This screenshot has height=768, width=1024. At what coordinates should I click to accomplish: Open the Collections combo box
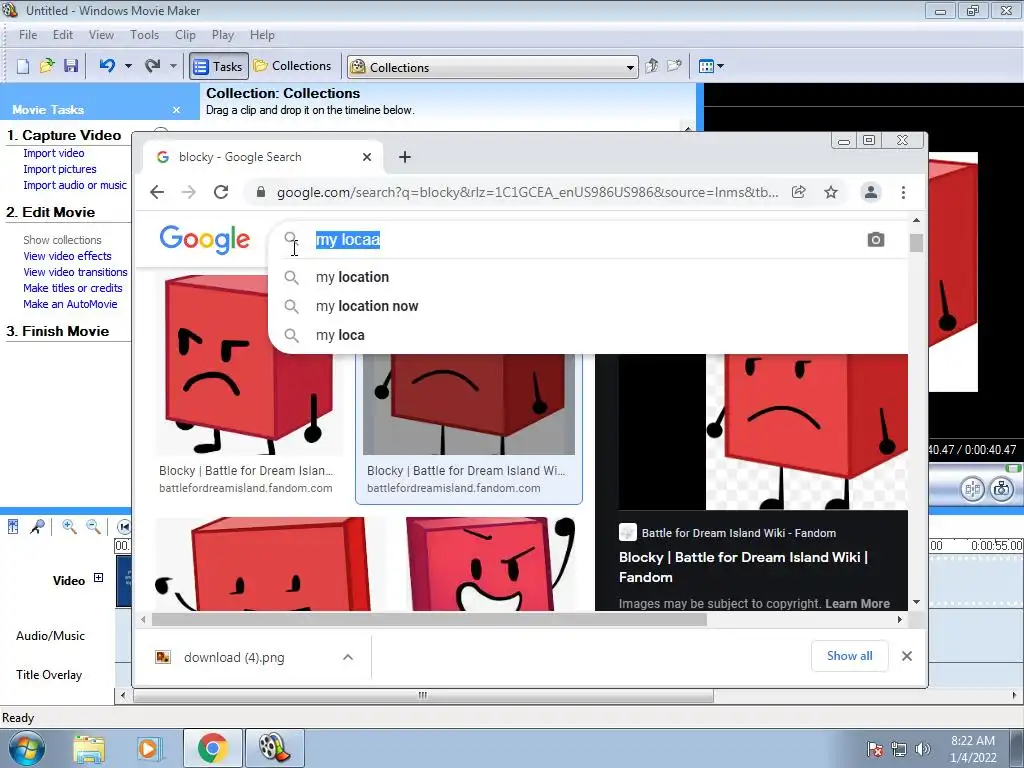(492, 67)
